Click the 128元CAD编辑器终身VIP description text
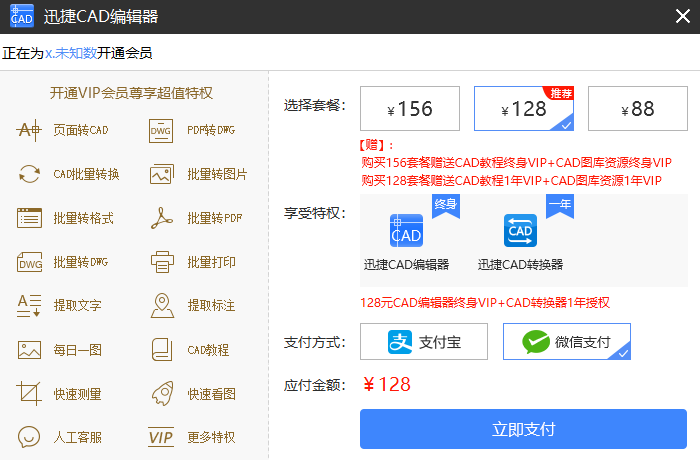Image resolution: width=700 pixels, height=460 pixels. (x=485, y=303)
